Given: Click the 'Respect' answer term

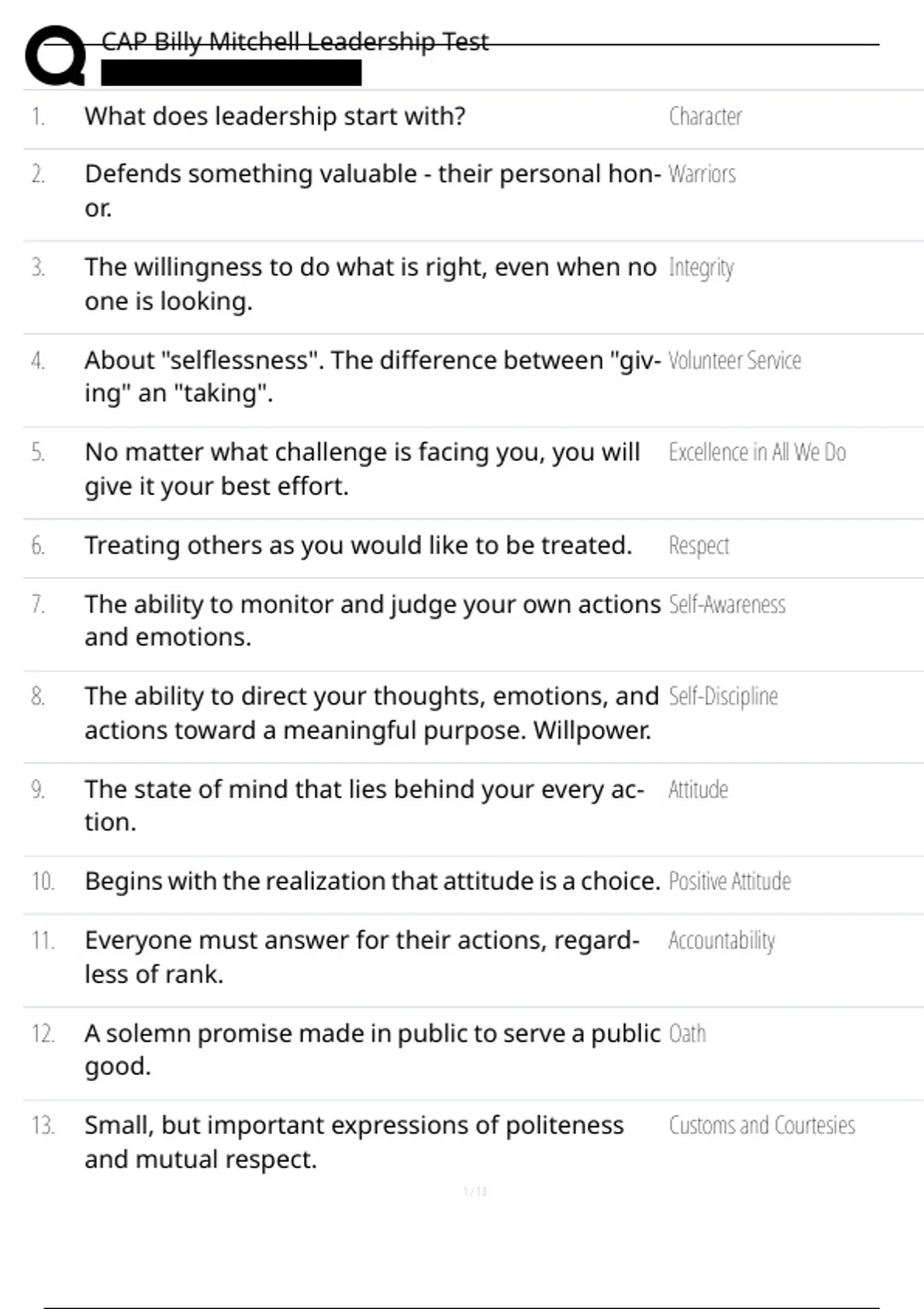Looking at the screenshot, I should [698, 545].
